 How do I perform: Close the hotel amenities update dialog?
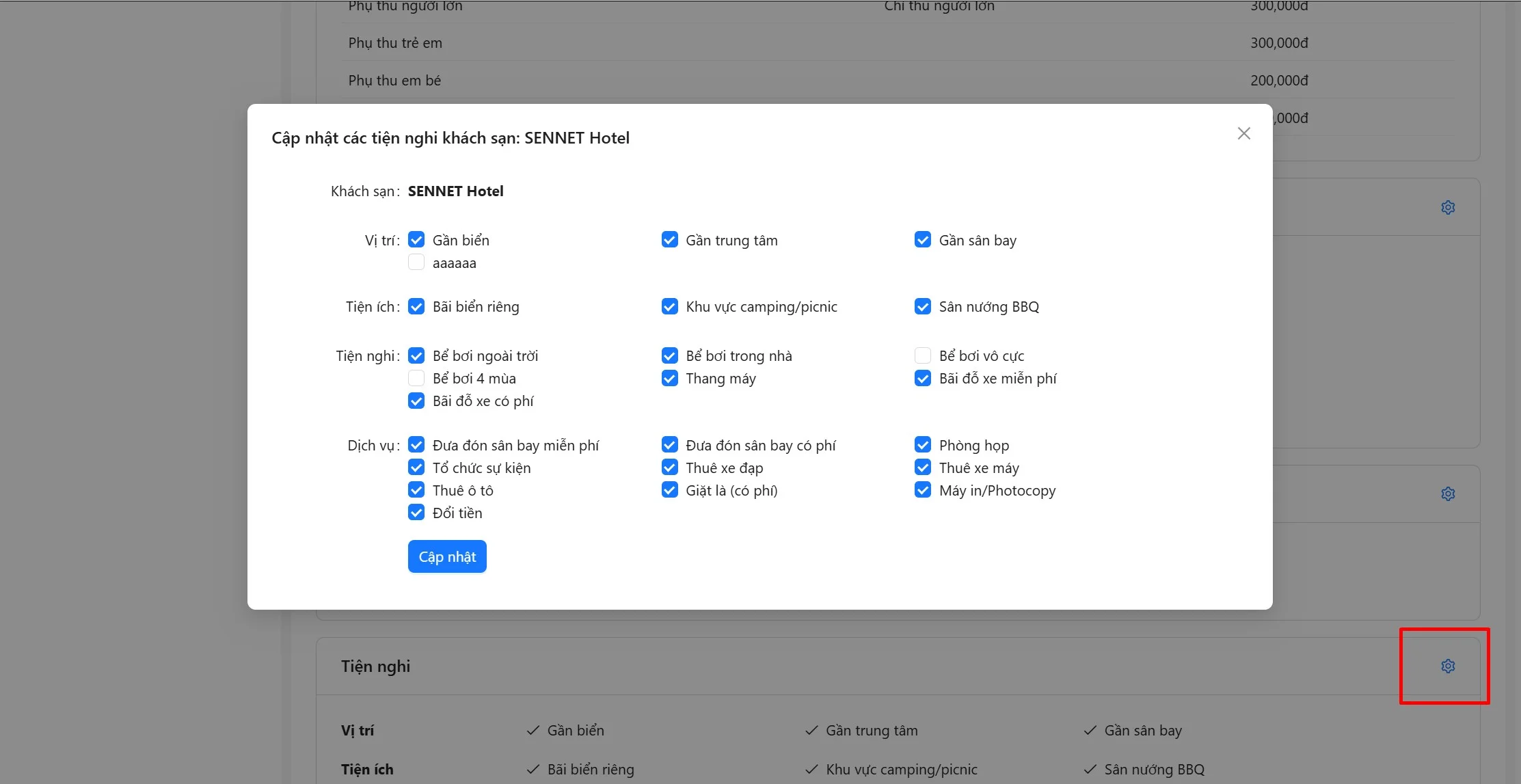[1243, 134]
